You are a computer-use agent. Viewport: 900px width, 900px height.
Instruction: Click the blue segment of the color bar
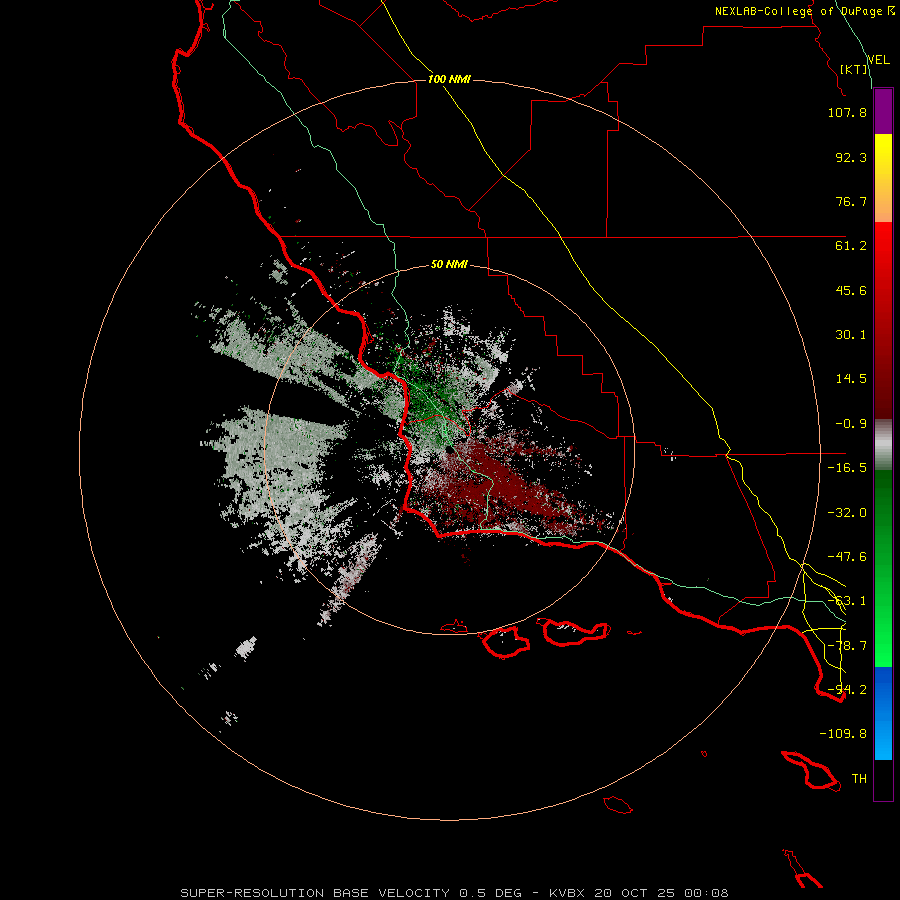883,713
